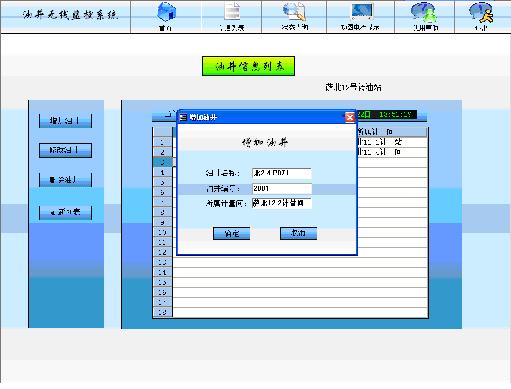
Task: Click the first left sidebar button
Action: click(65, 121)
